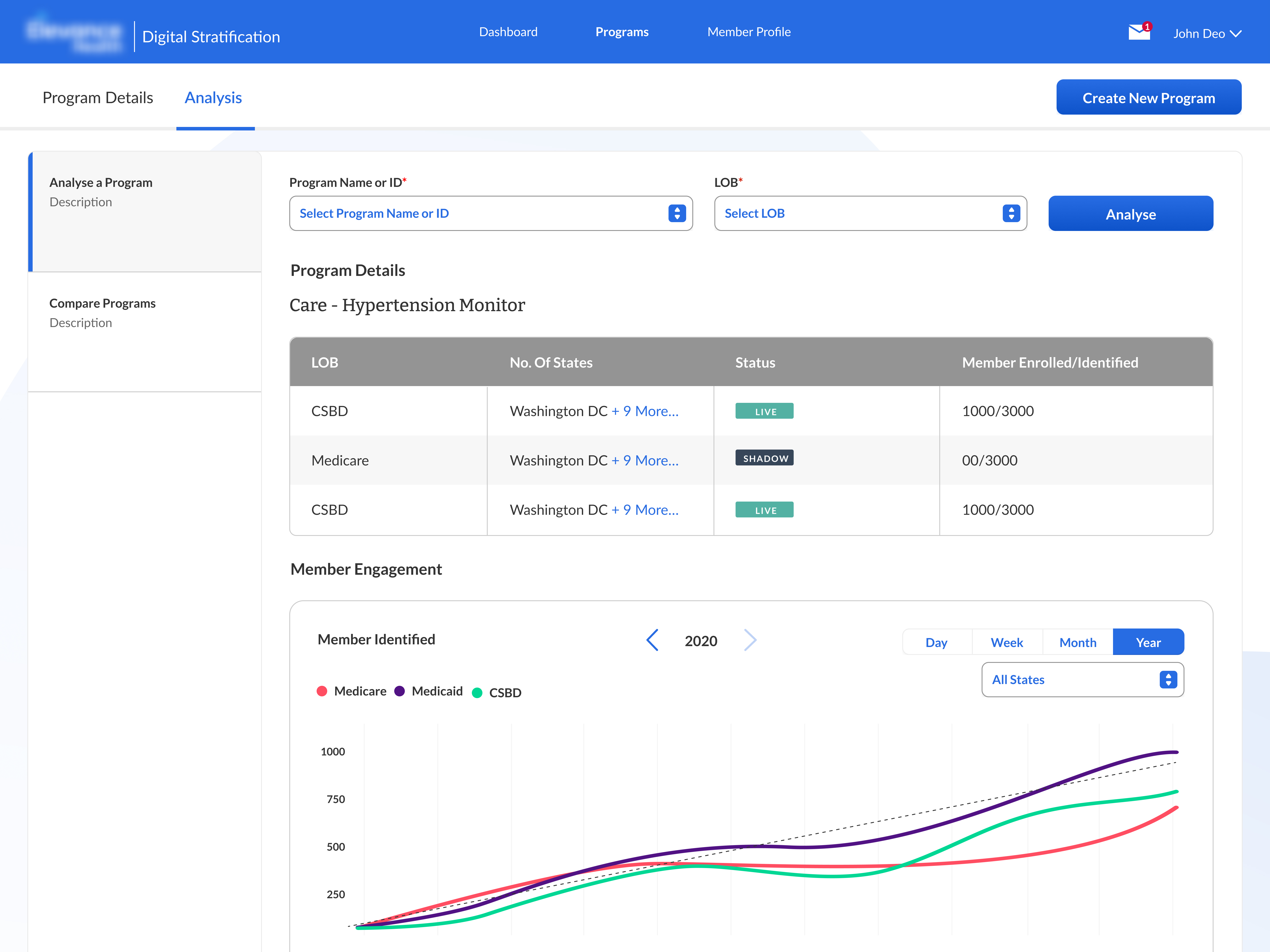Click the Medicaid purple legend dot
1270x952 pixels.
[x=400, y=691]
